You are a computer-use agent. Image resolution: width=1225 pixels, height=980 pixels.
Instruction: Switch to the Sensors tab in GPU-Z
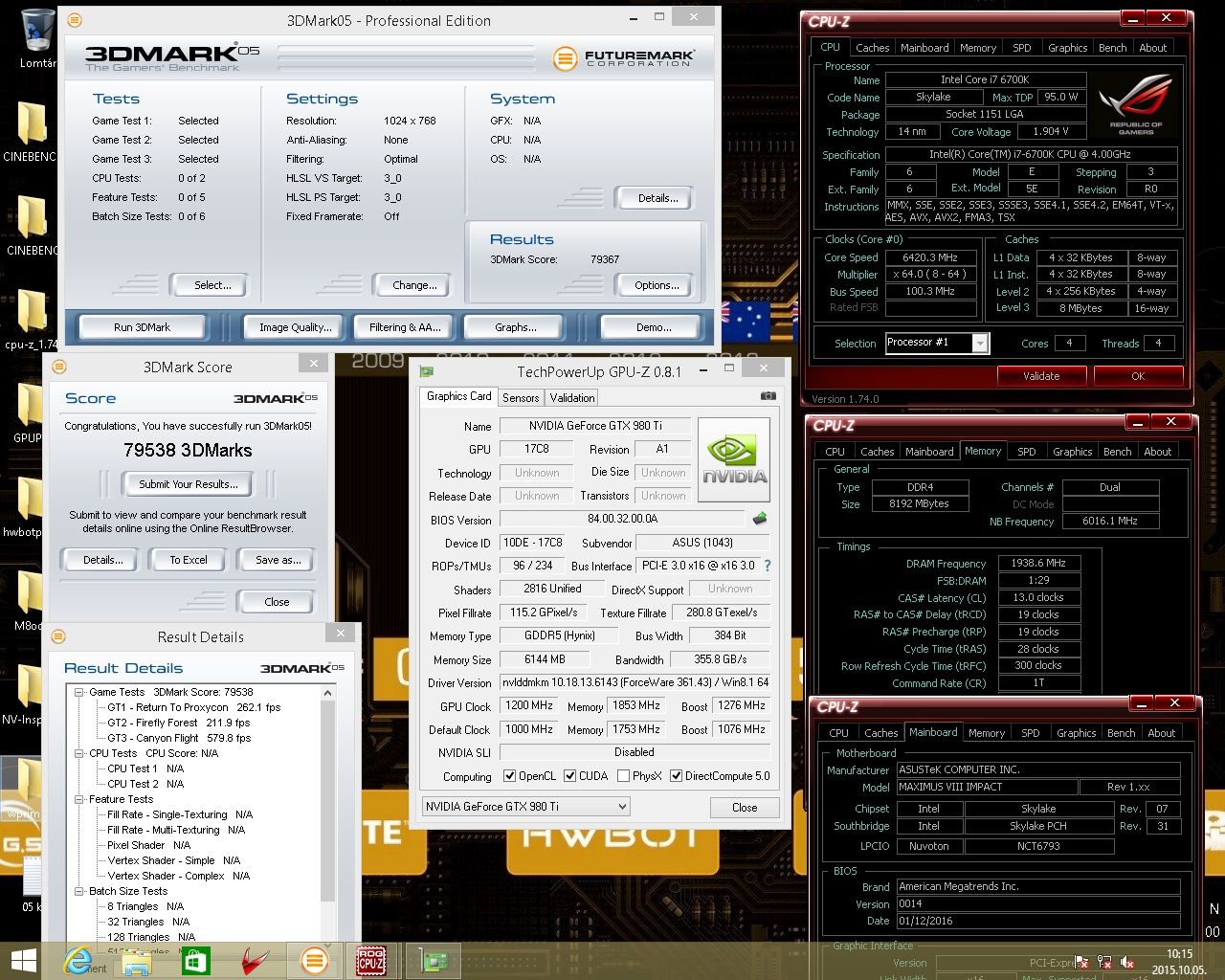(521, 397)
